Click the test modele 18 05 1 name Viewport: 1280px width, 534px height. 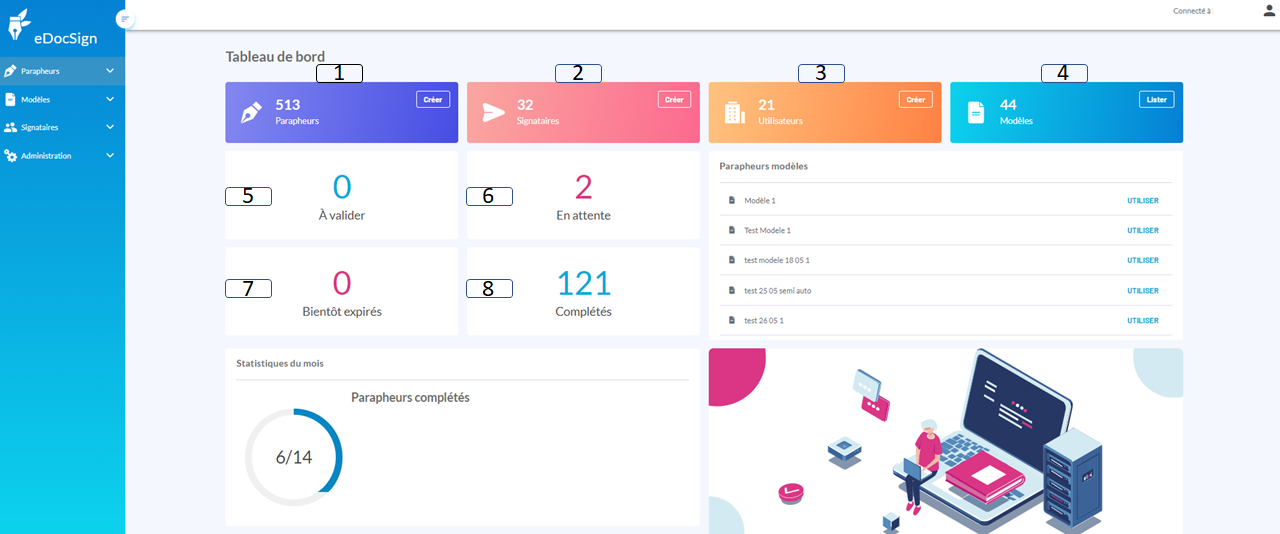tap(777, 260)
